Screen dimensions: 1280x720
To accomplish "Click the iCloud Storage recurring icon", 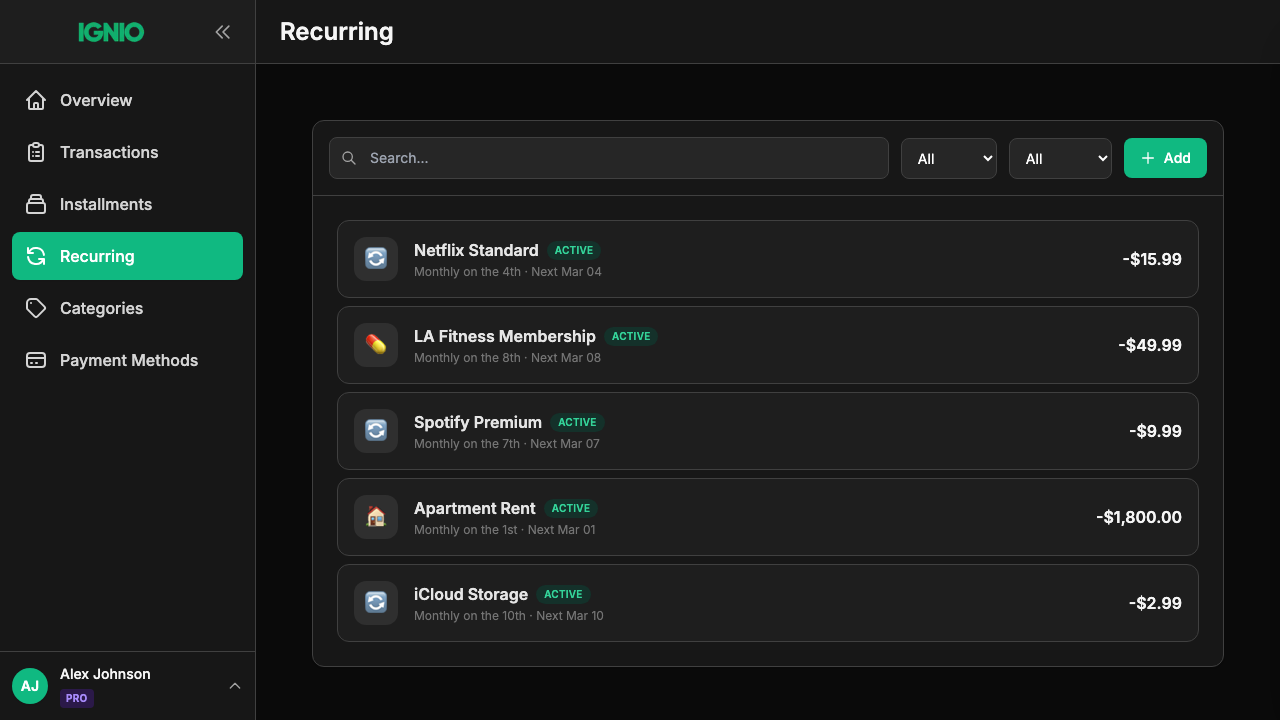I will [376, 603].
